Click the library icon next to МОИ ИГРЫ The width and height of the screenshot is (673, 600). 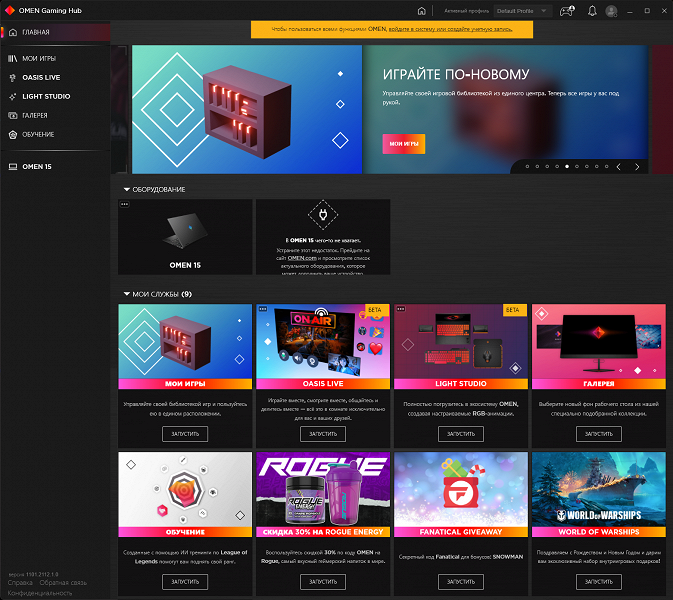[12, 58]
